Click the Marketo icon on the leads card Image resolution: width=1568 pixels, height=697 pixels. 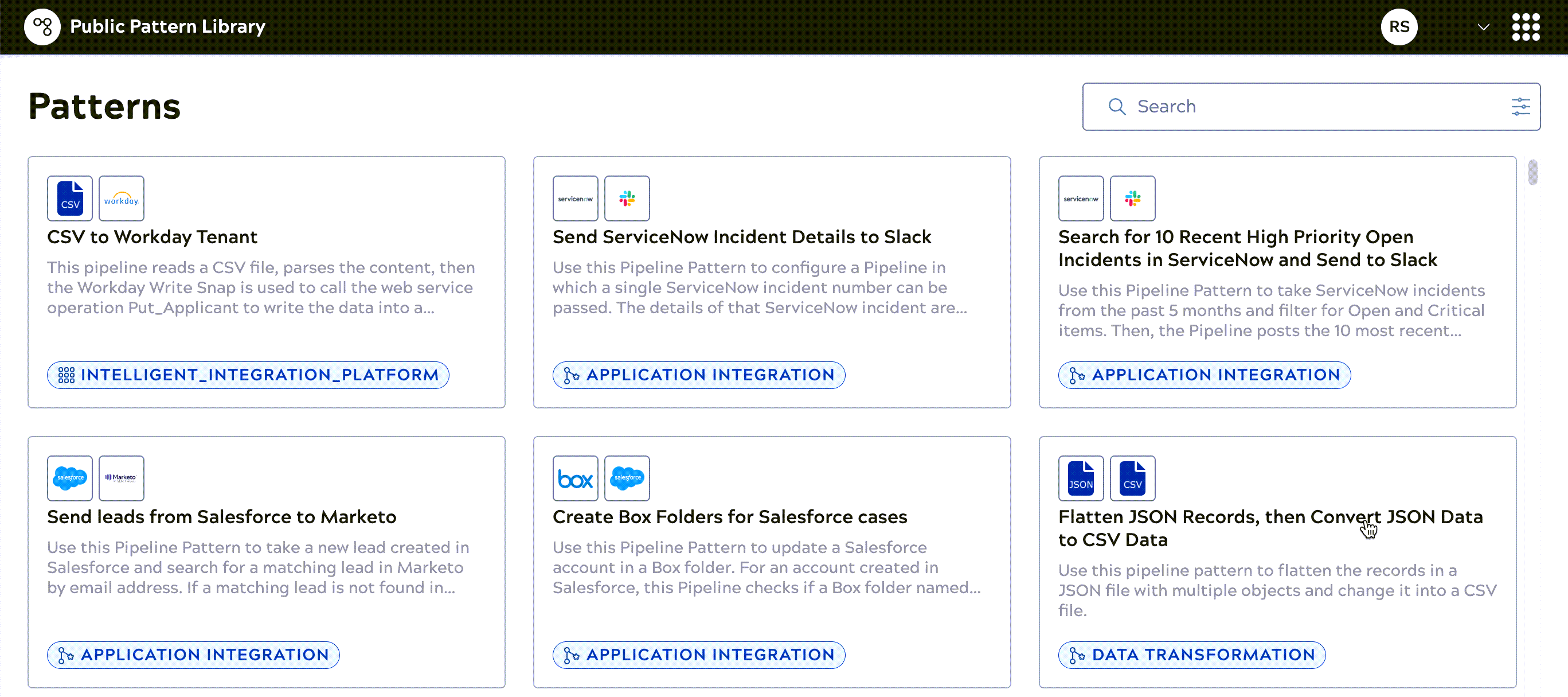(x=121, y=478)
